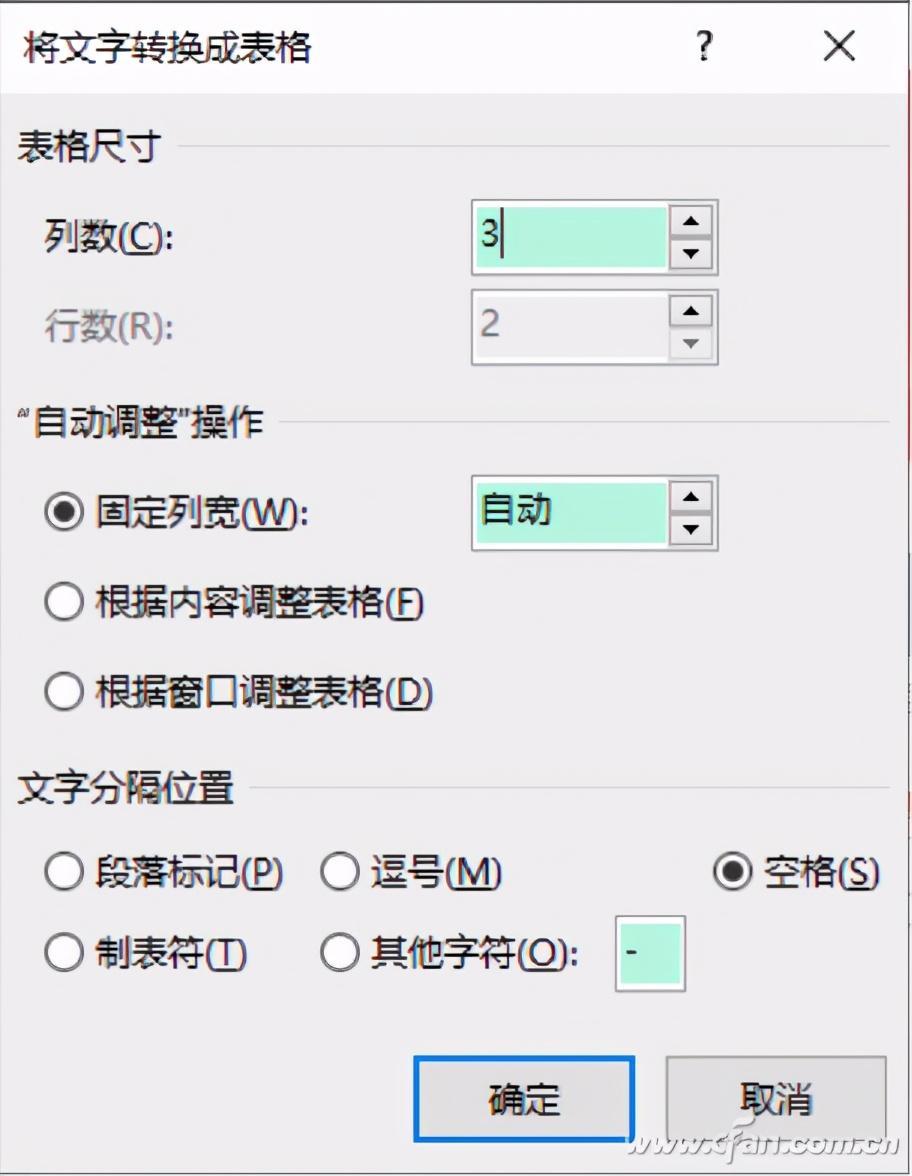912x1176 pixels.
Task: Choose 制表符 as text separator
Action: [64, 954]
